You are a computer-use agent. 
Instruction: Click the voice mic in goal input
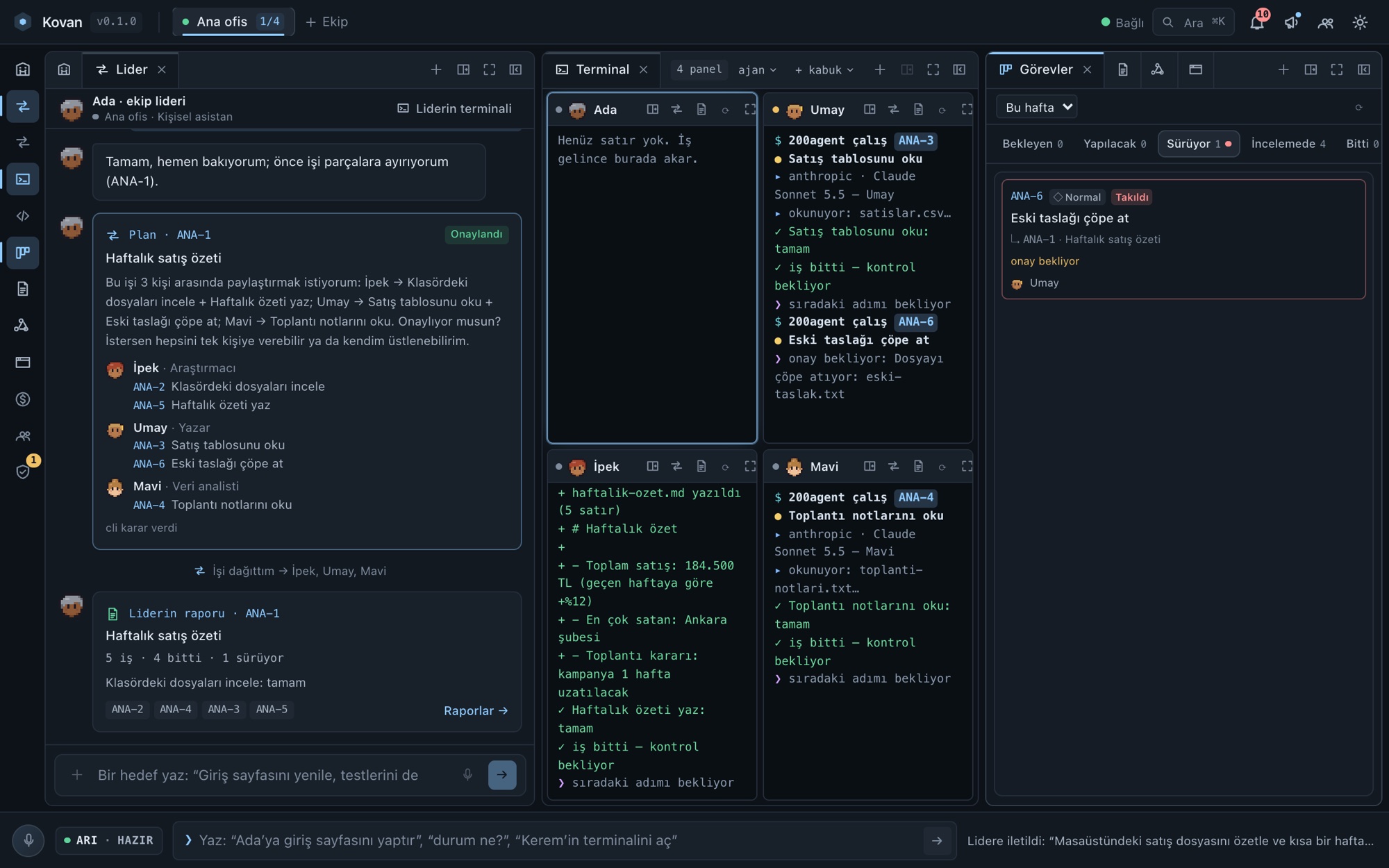click(467, 774)
